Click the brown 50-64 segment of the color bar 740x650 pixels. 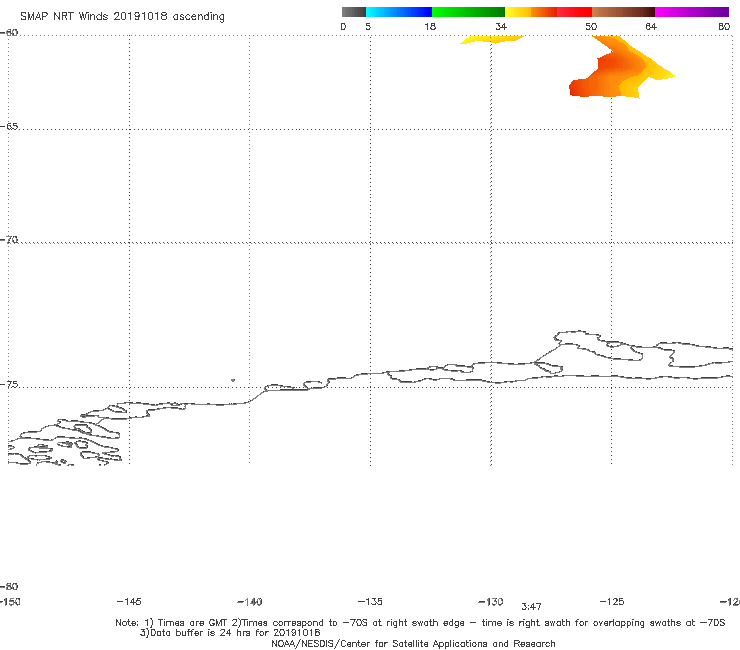(x=623, y=12)
